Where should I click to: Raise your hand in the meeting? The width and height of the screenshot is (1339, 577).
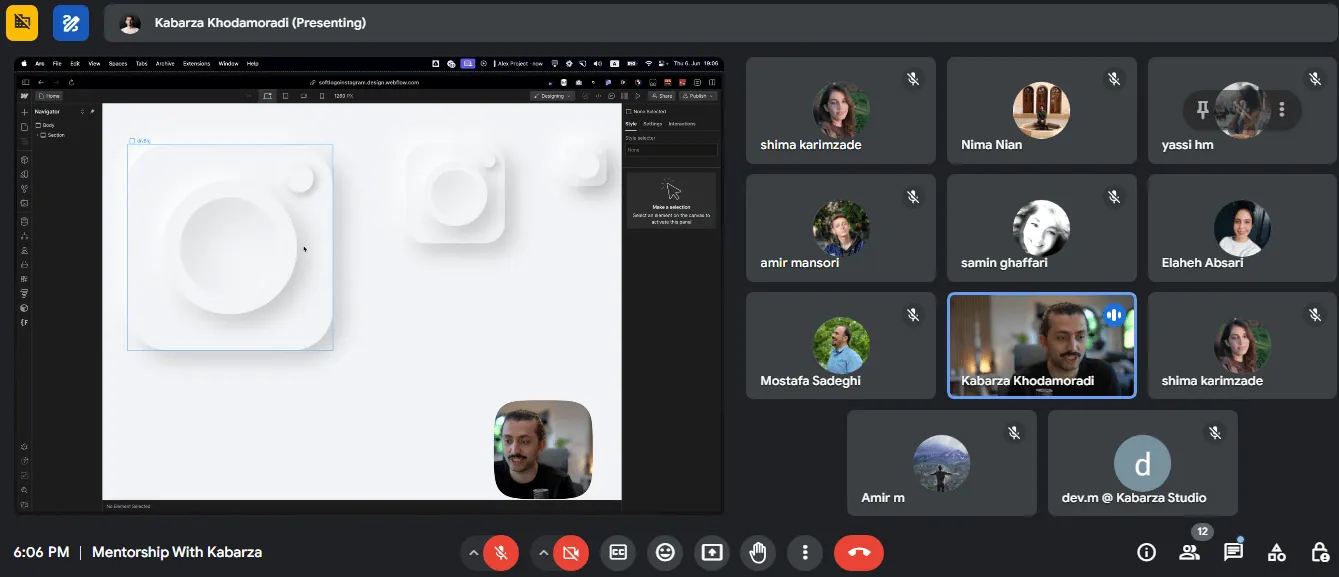click(758, 552)
